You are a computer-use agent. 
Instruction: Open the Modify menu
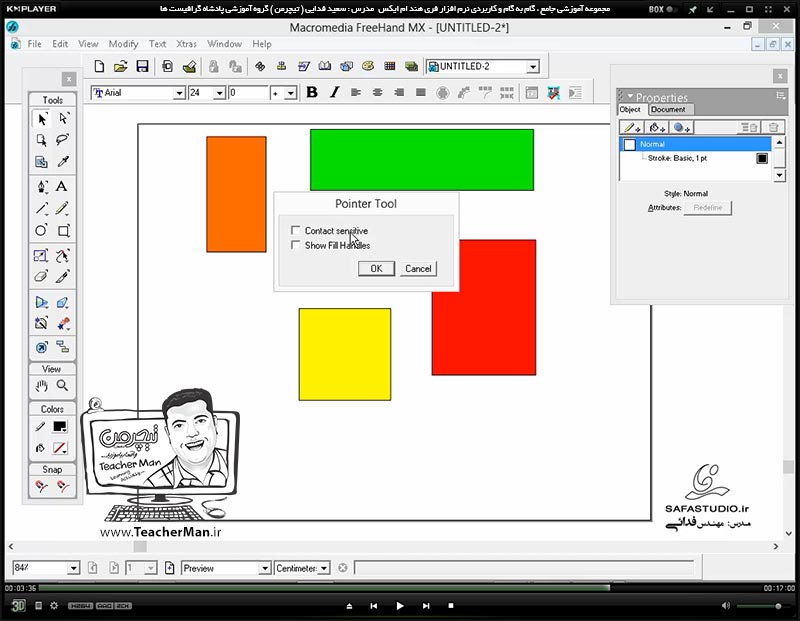(x=123, y=44)
